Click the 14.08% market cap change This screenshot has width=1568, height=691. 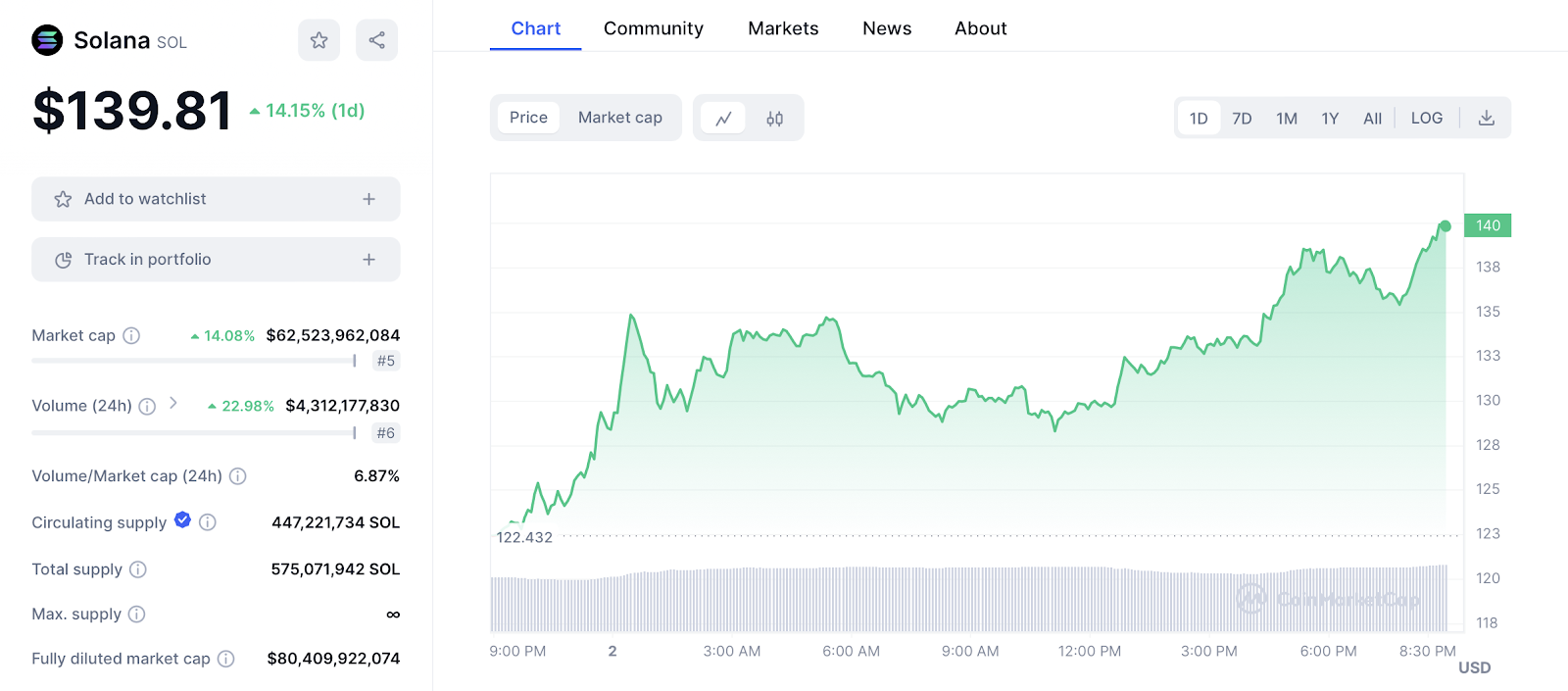click(x=222, y=335)
